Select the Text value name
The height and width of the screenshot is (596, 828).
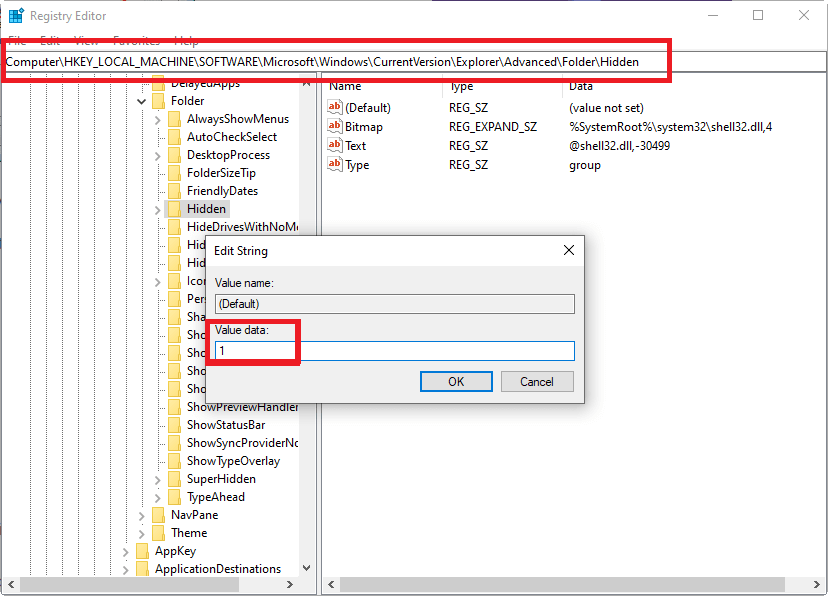pyautogui.click(x=355, y=146)
